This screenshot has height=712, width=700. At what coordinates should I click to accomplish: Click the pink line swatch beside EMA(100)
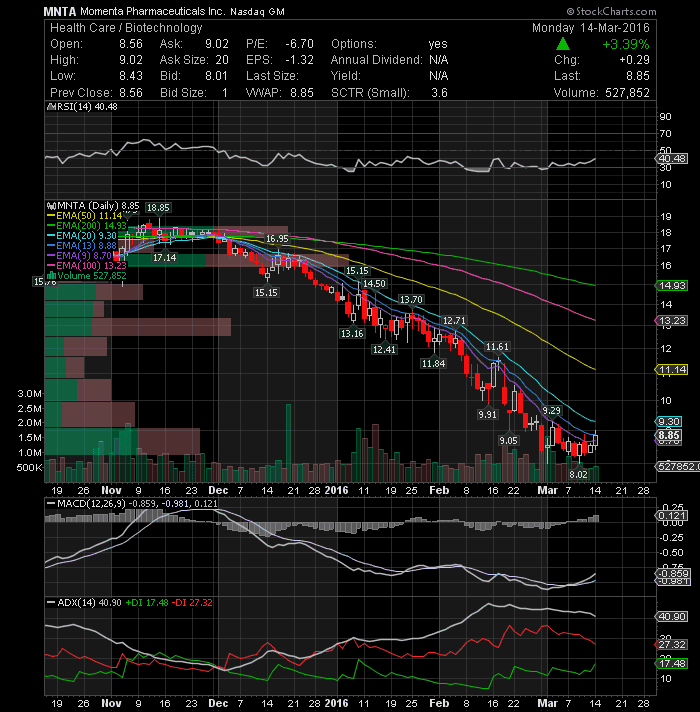click(51, 266)
